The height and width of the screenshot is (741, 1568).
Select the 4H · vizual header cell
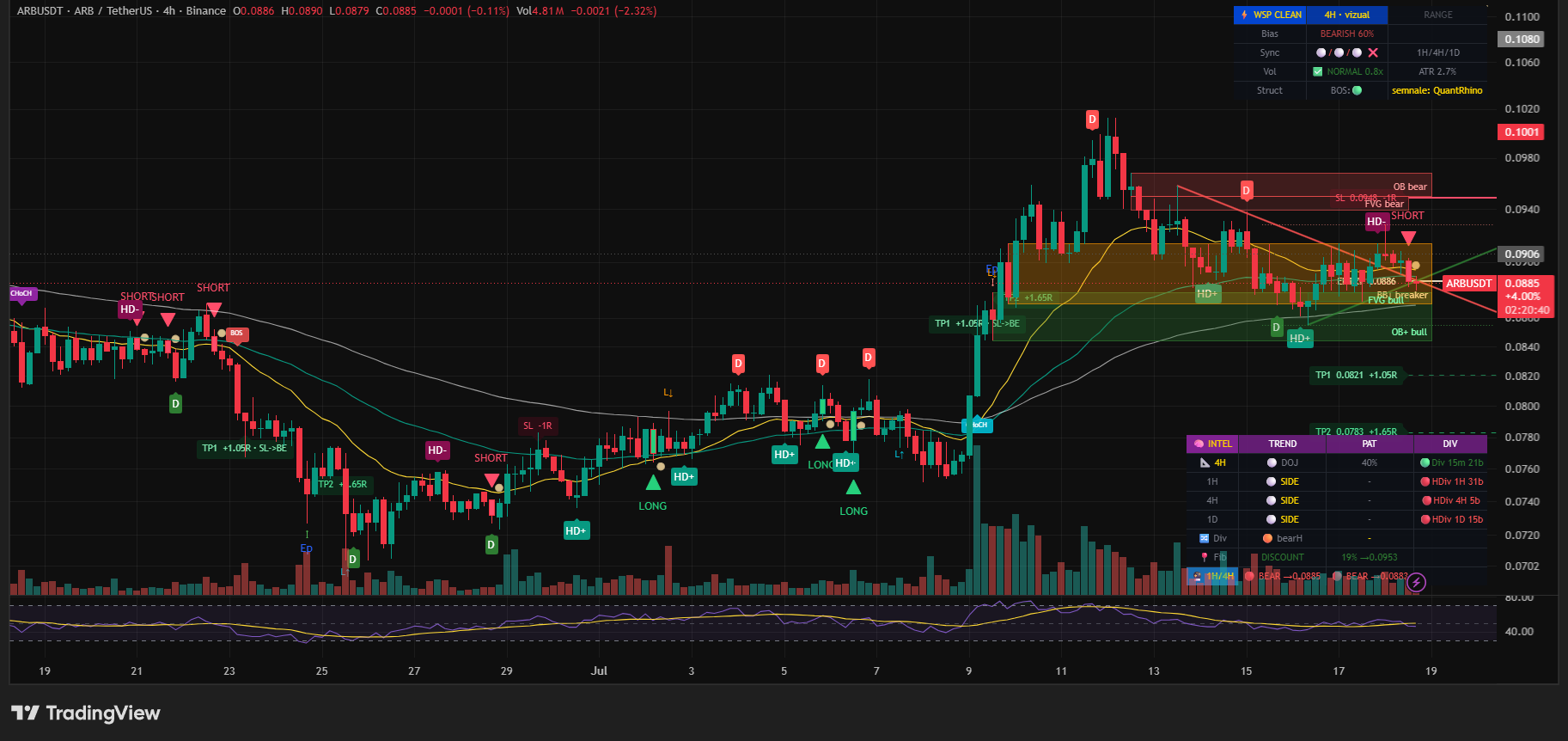1346,15
